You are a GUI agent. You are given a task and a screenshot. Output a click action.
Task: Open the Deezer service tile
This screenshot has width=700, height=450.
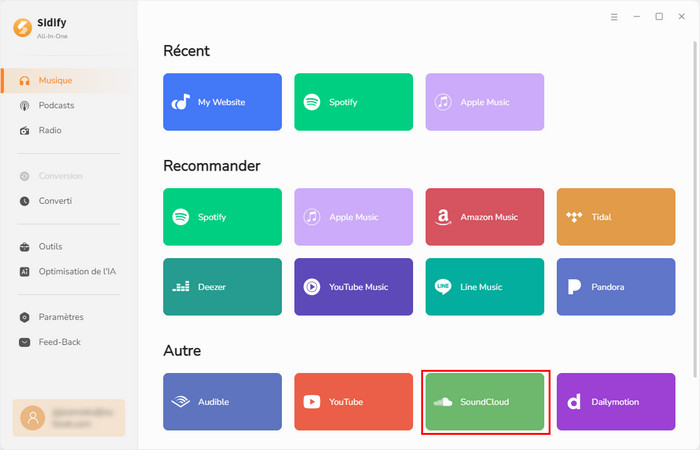[222, 287]
